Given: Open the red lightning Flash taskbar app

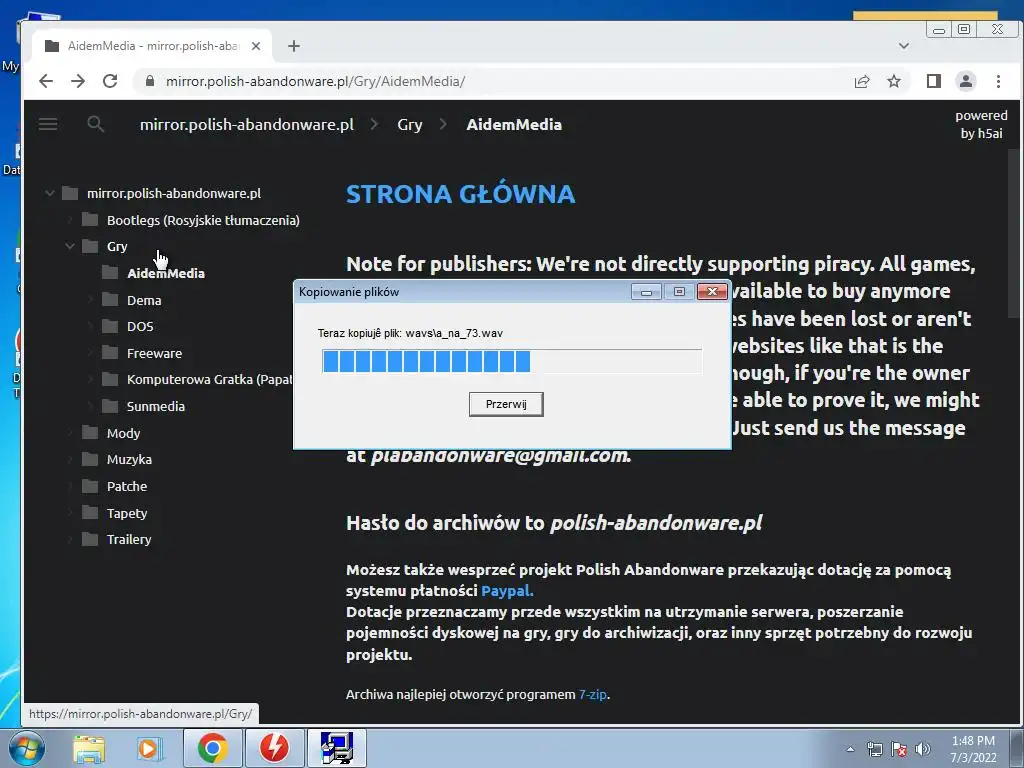Looking at the screenshot, I should coord(274,748).
